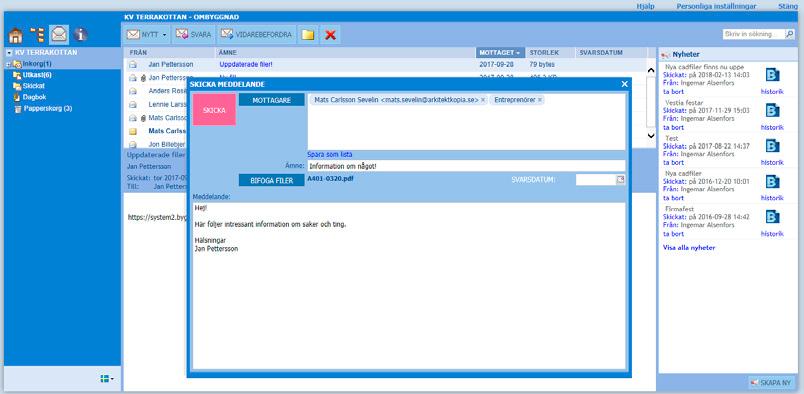The image size is (804, 394).
Task: Click the VIDAREBEFORDRA toolbar button
Action: pos(256,35)
